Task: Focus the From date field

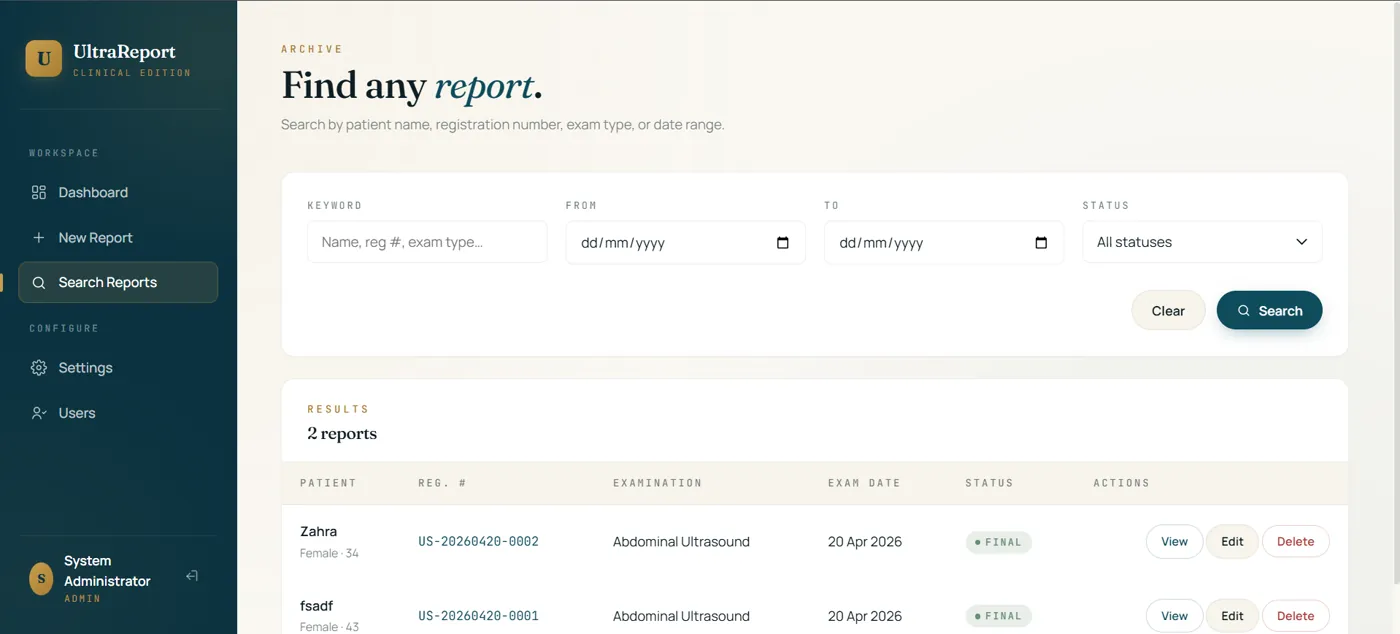Action: [x=685, y=242]
